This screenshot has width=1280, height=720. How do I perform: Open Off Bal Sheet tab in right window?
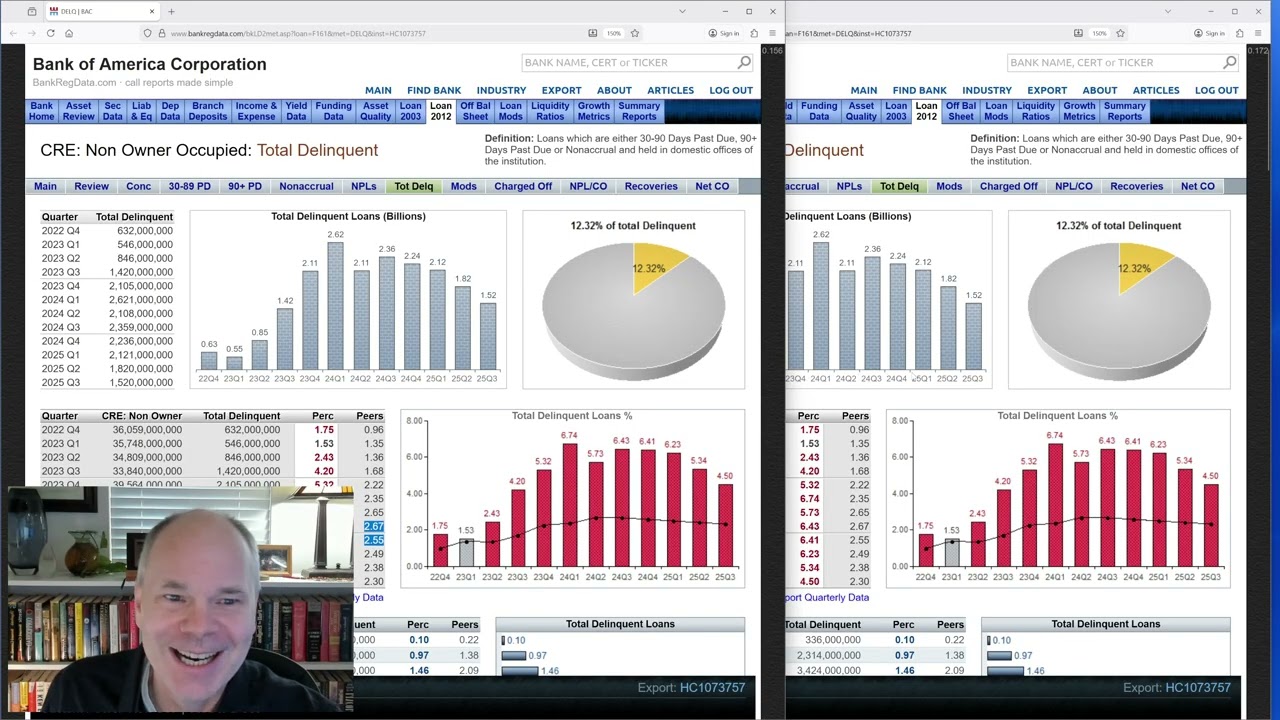point(961,111)
